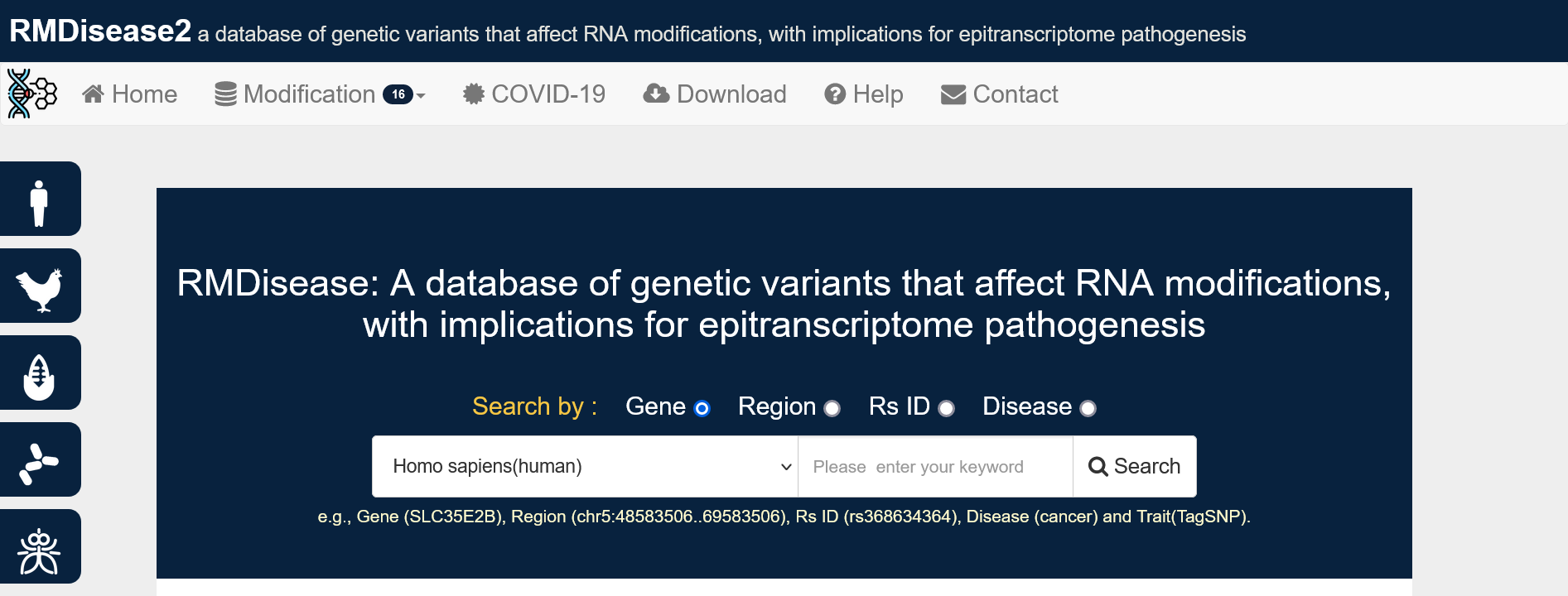
Task: Expand the Modification dropdown menu
Action: (320, 94)
